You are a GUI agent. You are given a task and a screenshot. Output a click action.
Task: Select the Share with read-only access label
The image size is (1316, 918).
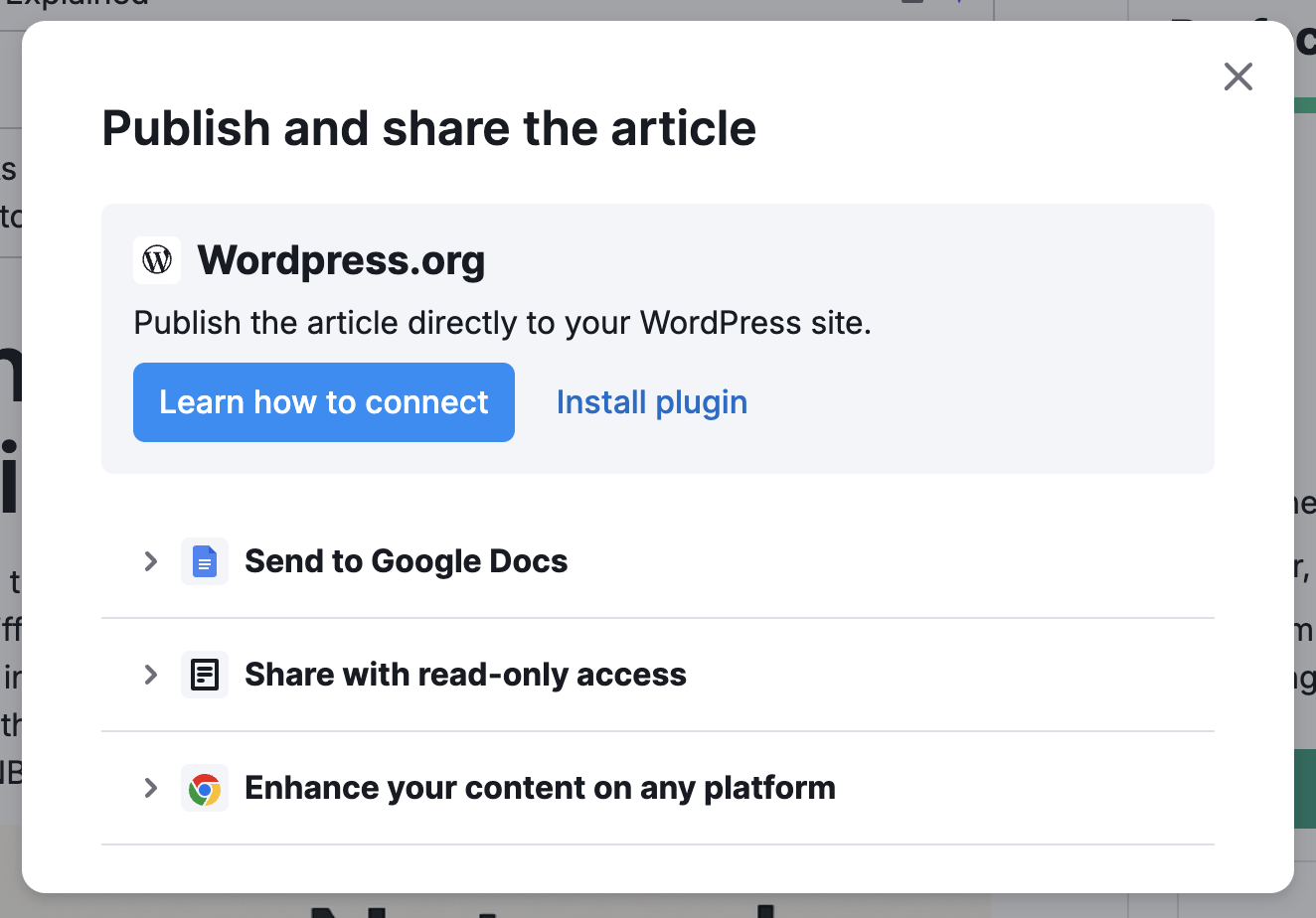pyautogui.click(x=465, y=675)
